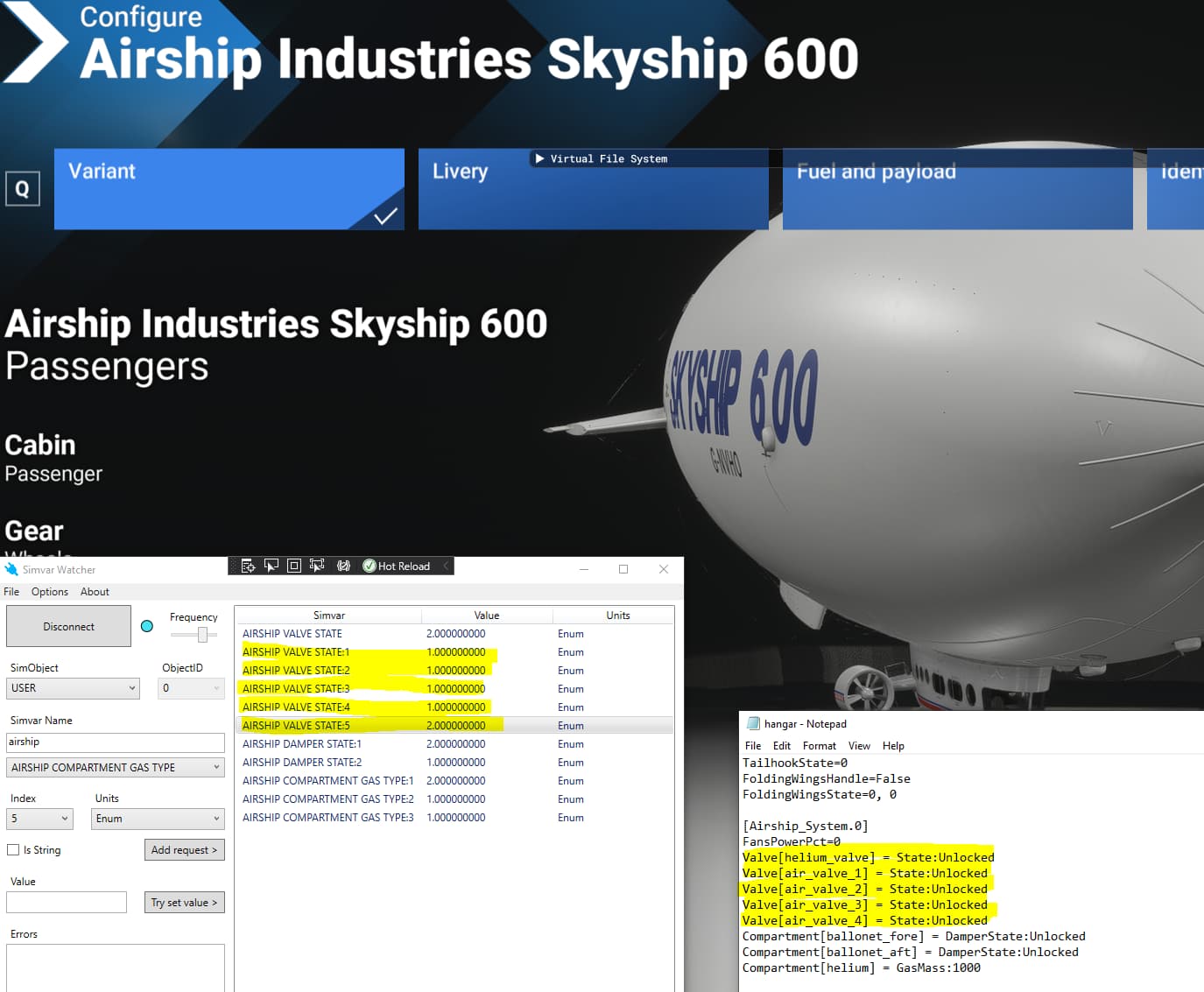Click the Add request button
The height and width of the screenshot is (992, 1204).
pyautogui.click(x=184, y=849)
